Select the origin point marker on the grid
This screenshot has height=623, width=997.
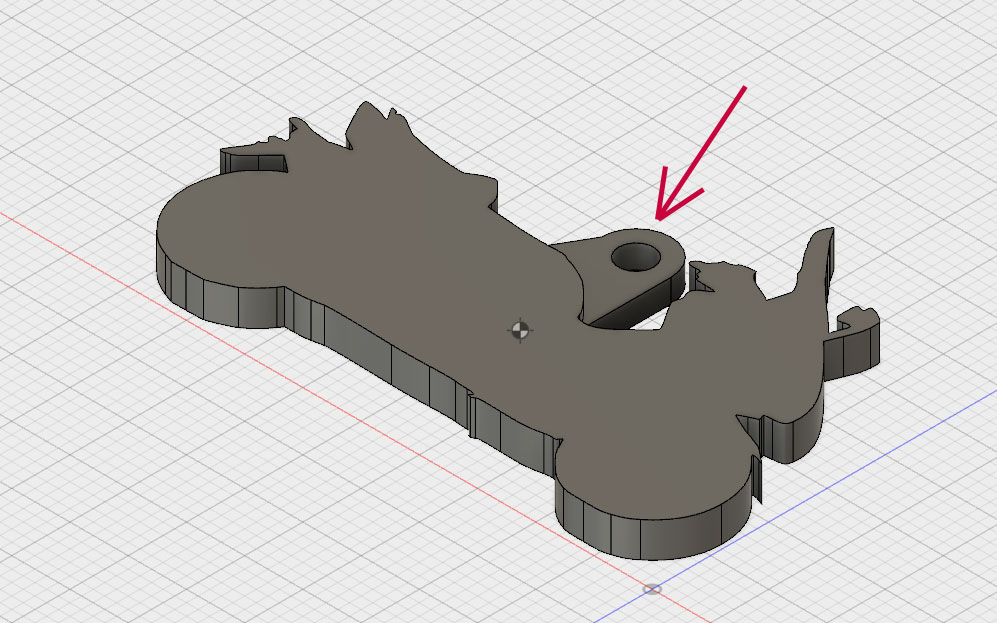coord(652,589)
